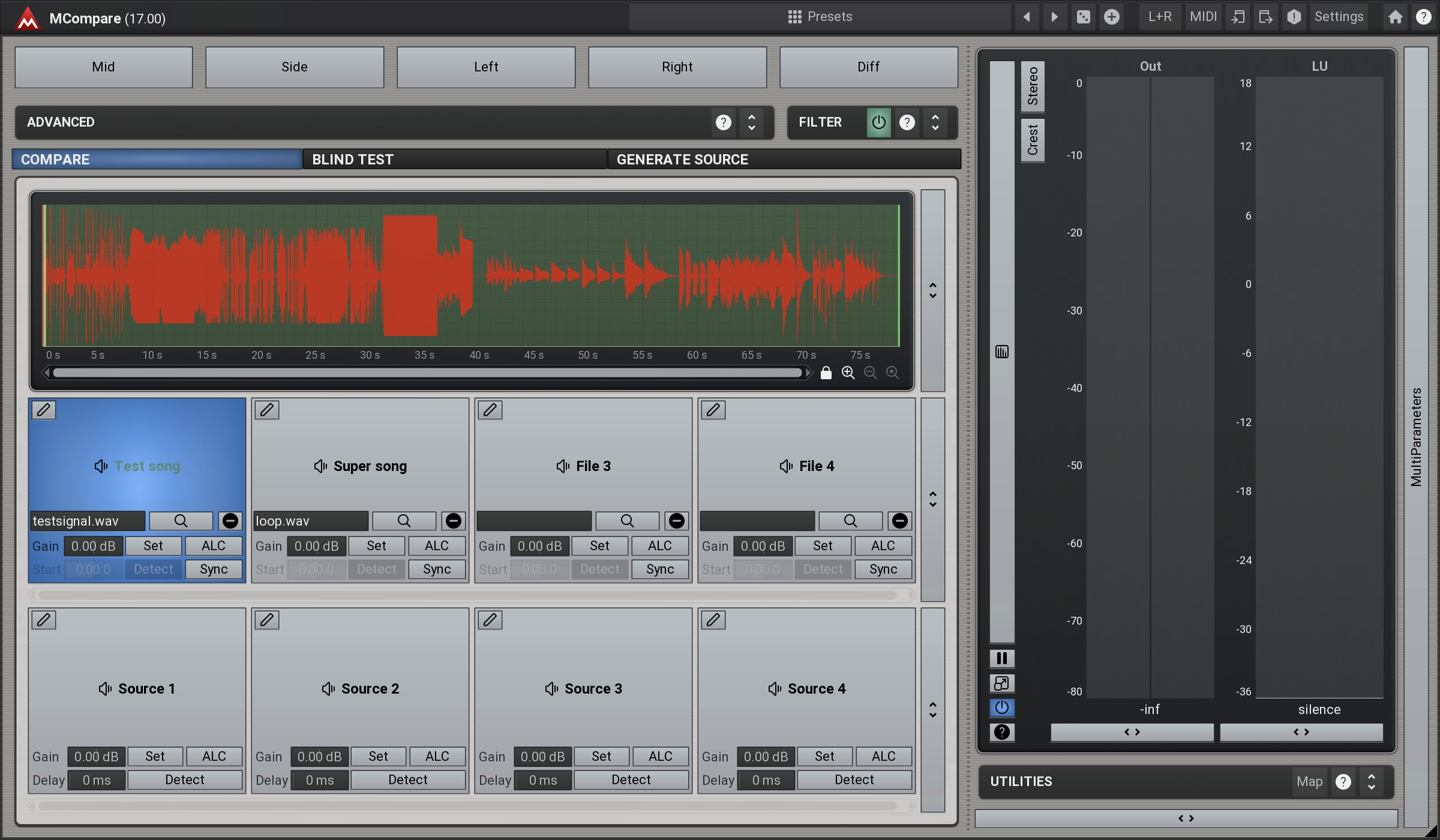Click the home icon in the title bar
Image resolution: width=1440 pixels, height=840 pixels.
1396,17
